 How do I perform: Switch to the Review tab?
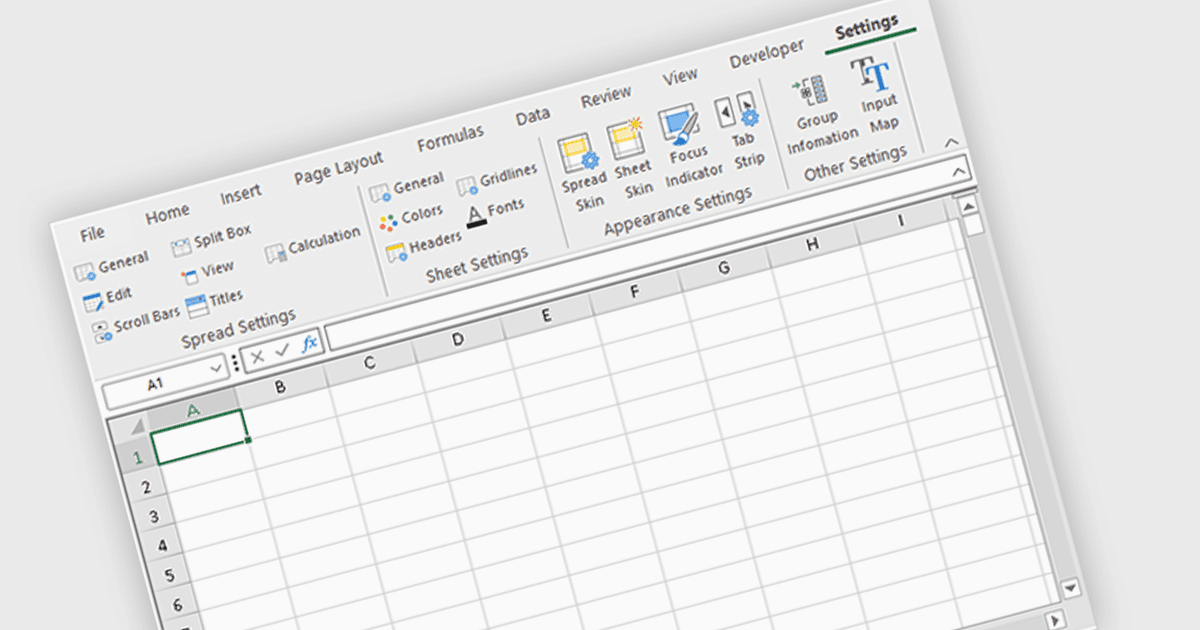click(x=606, y=97)
